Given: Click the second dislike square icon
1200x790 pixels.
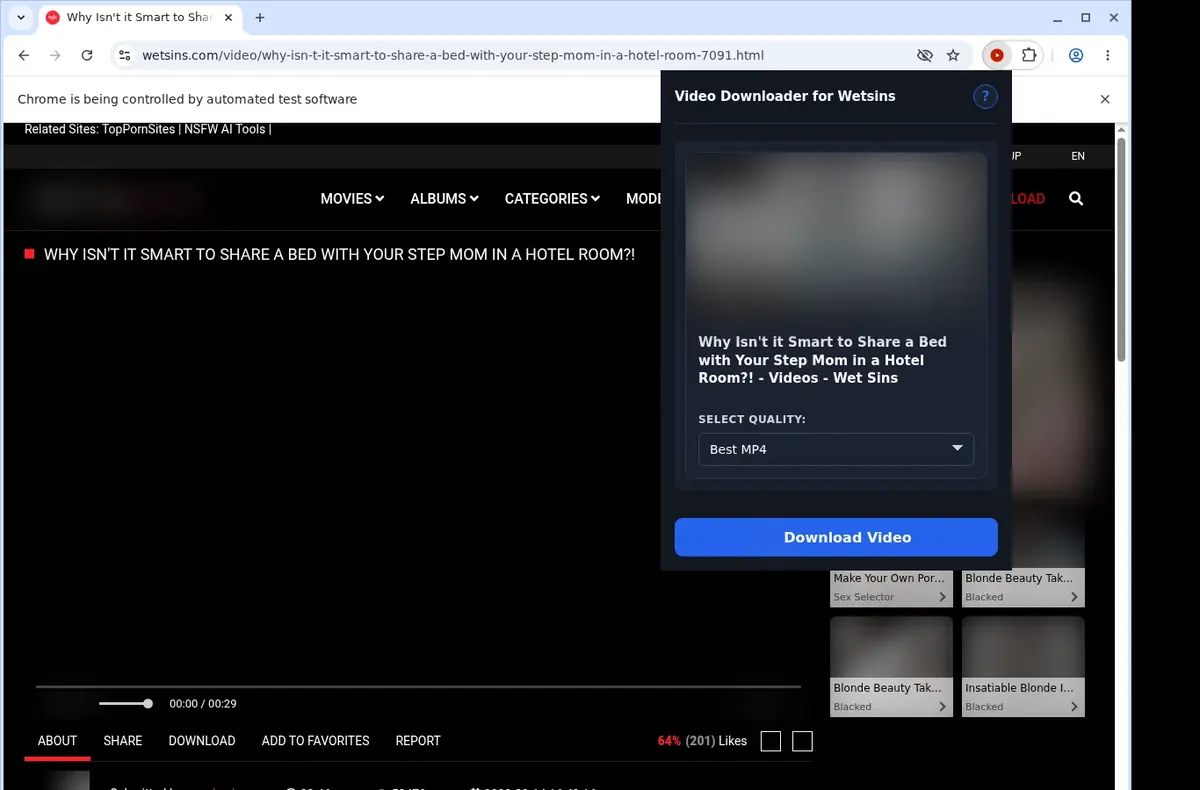Looking at the screenshot, I should 802,741.
